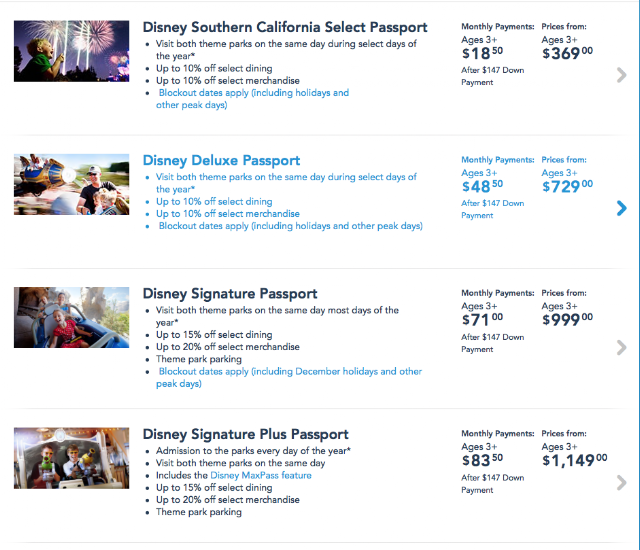The height and width of the screenshot is (550, 640).
Task: View blockout dates for Select Passport
Action: (x=253, y=99)
